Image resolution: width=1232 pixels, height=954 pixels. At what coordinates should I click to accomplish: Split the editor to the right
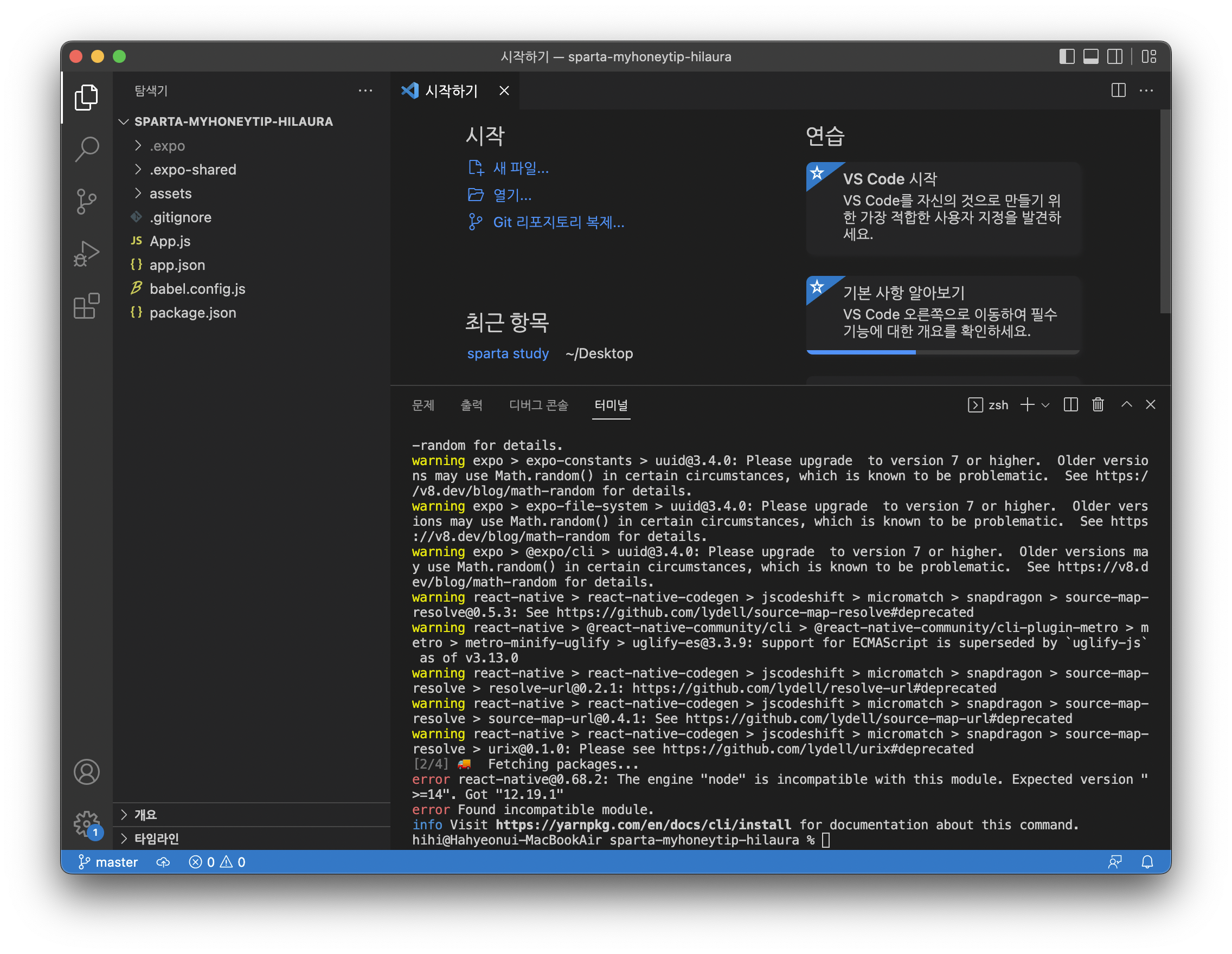coord(1118,91)
